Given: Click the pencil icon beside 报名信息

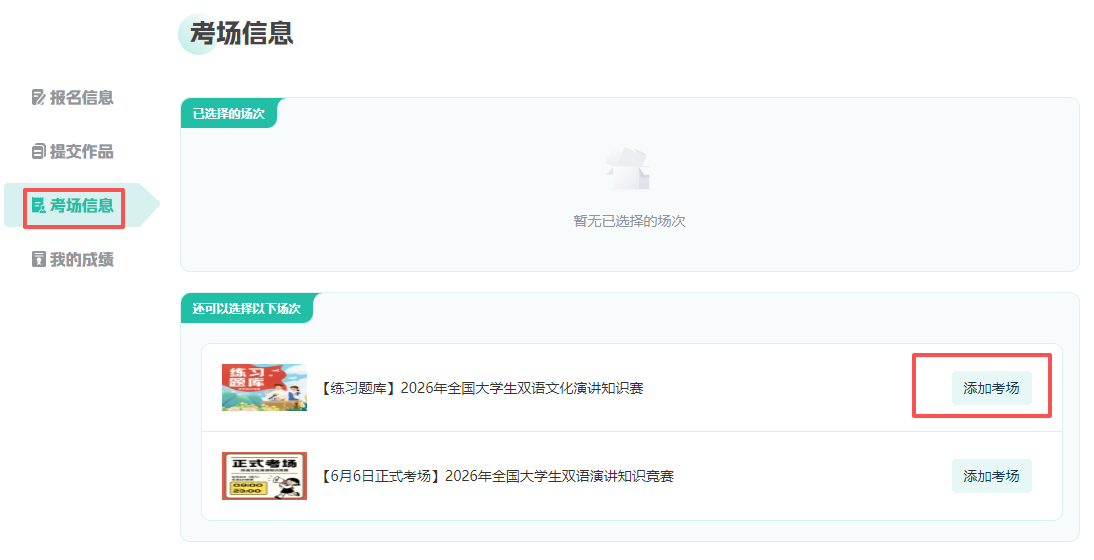Looking at the screenshot, I should 39,98.
